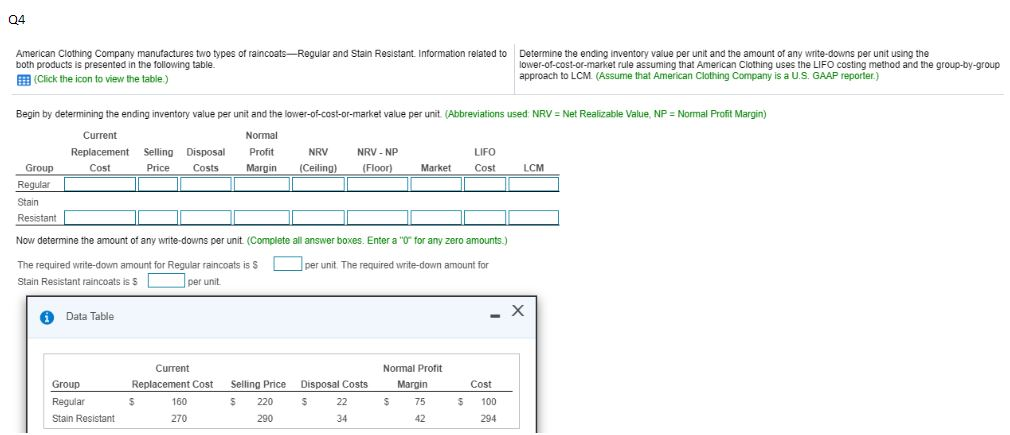Select Regular NRV - NP Floor input
This screenshot has width=1010, height=435.
point(377,184)
